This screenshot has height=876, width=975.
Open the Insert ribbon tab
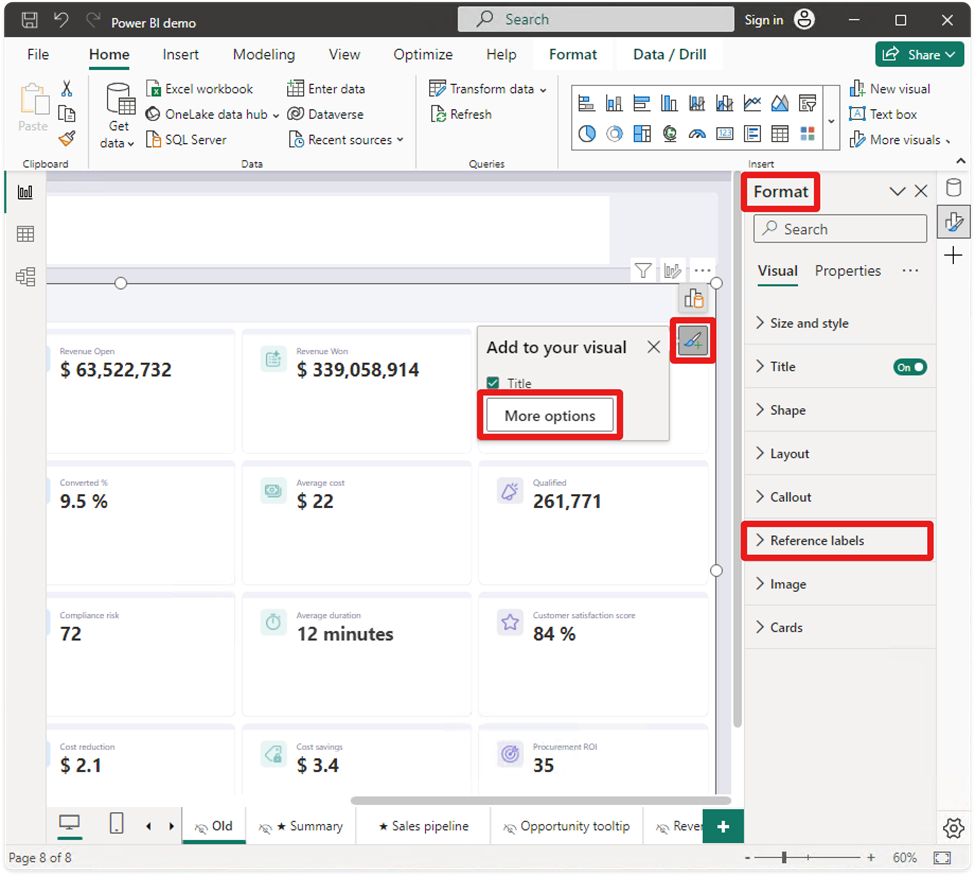pos(180,55)
